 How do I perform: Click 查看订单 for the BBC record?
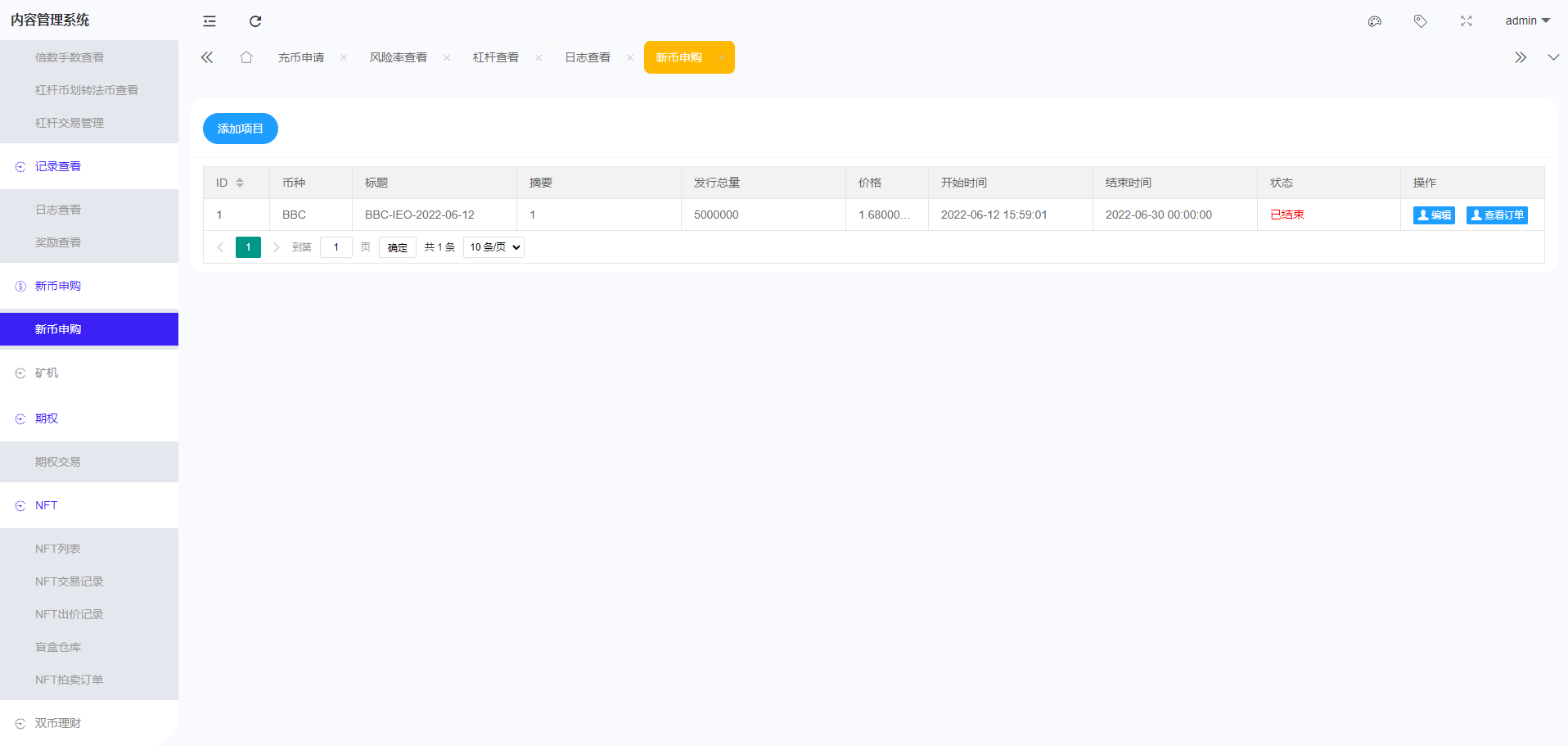coord(1497,215)
